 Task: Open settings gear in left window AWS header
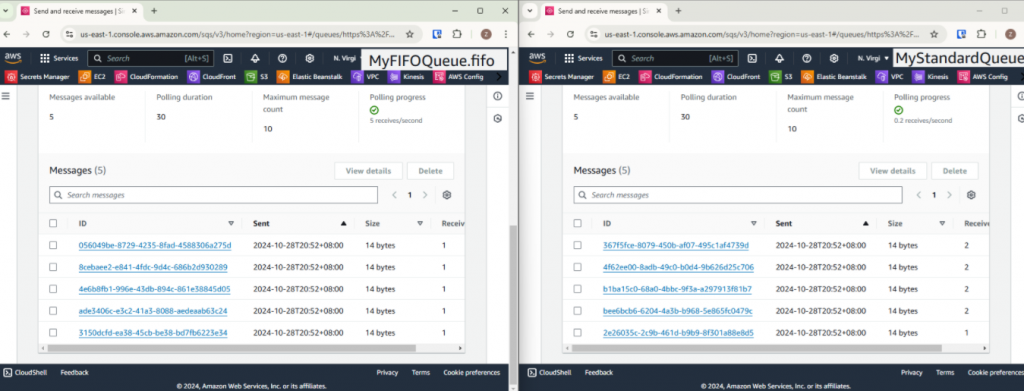pos(310,58)
